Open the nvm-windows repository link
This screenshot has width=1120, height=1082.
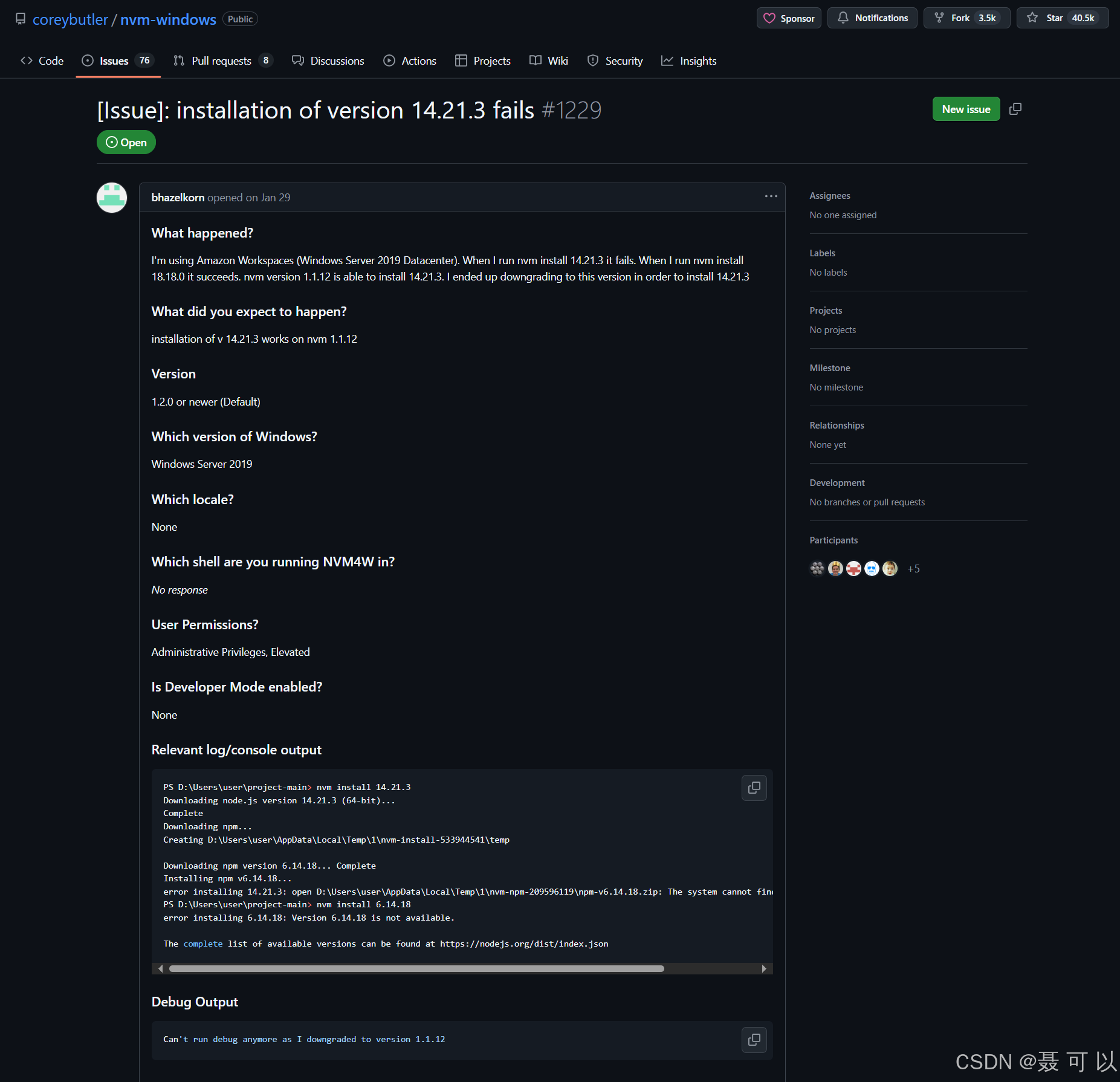pyautogui.click(x=168, y=19)
